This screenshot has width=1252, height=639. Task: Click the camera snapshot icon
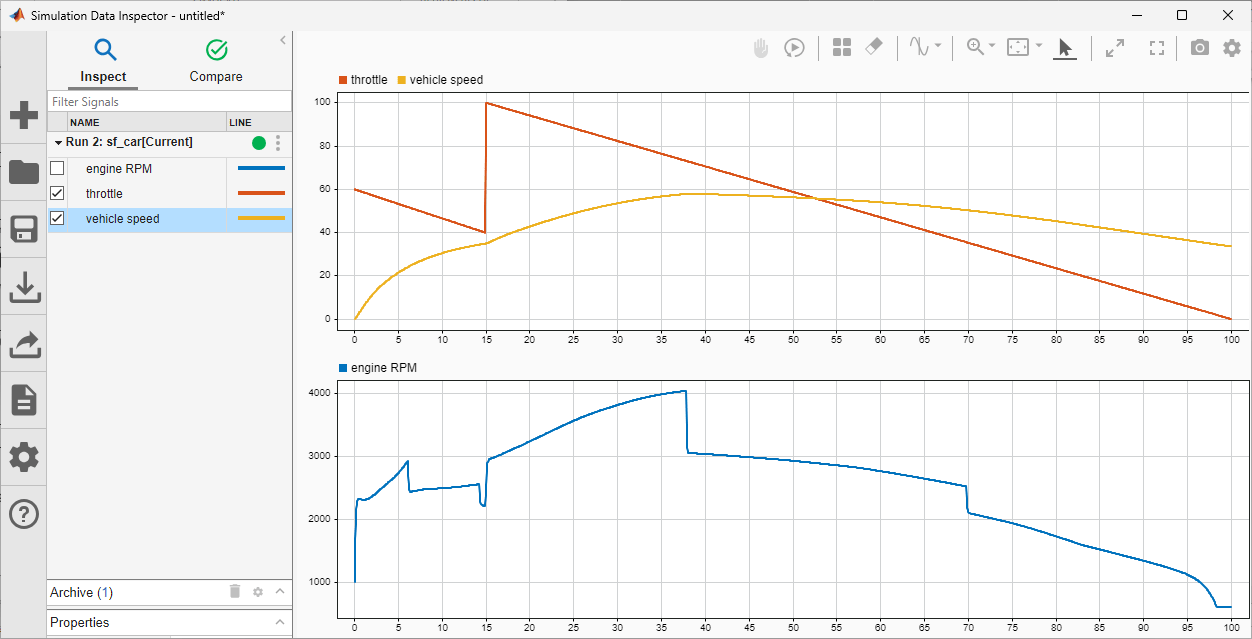(x=1200, y=47)
